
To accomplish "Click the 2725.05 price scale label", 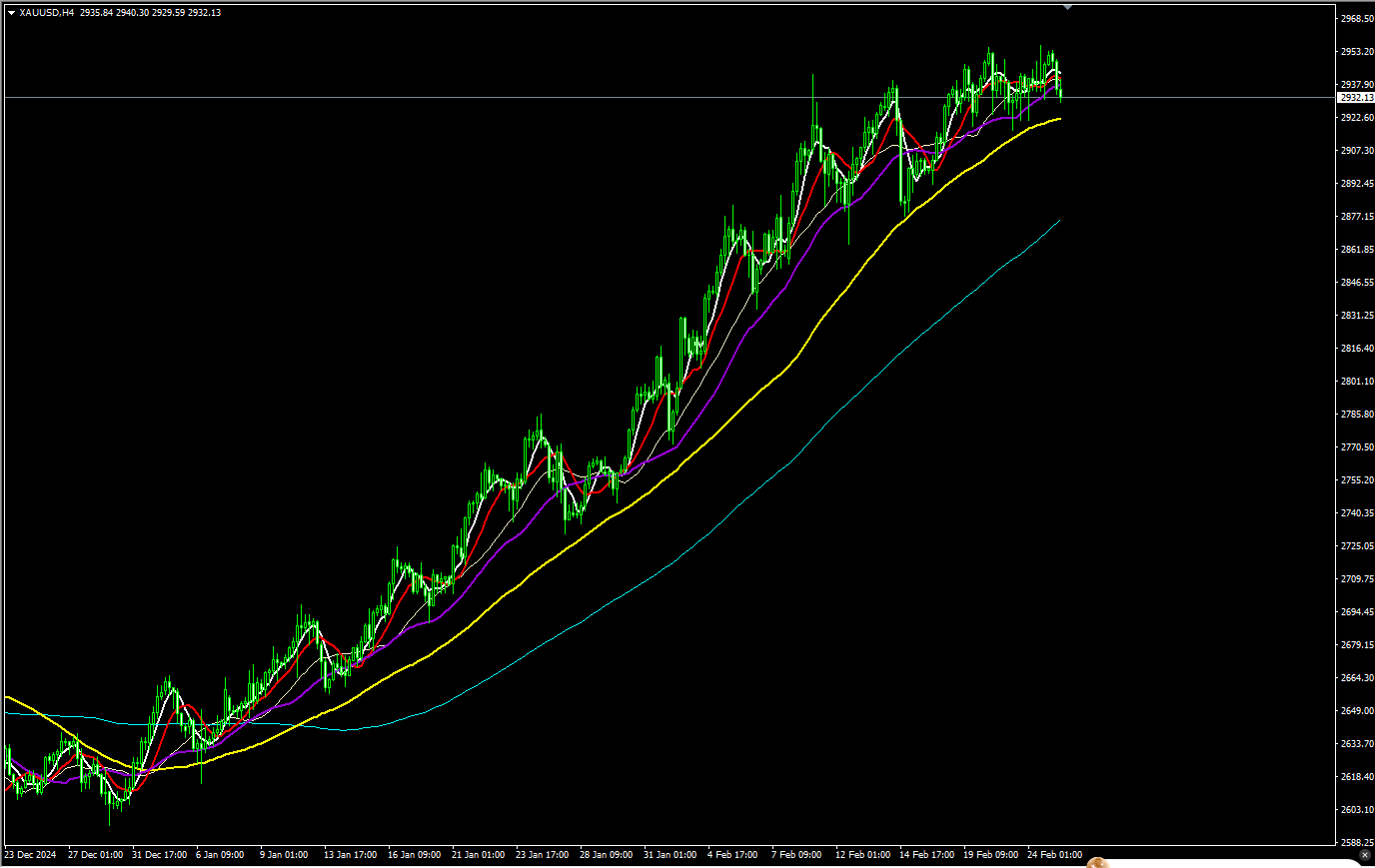I will coord(1357,546).
